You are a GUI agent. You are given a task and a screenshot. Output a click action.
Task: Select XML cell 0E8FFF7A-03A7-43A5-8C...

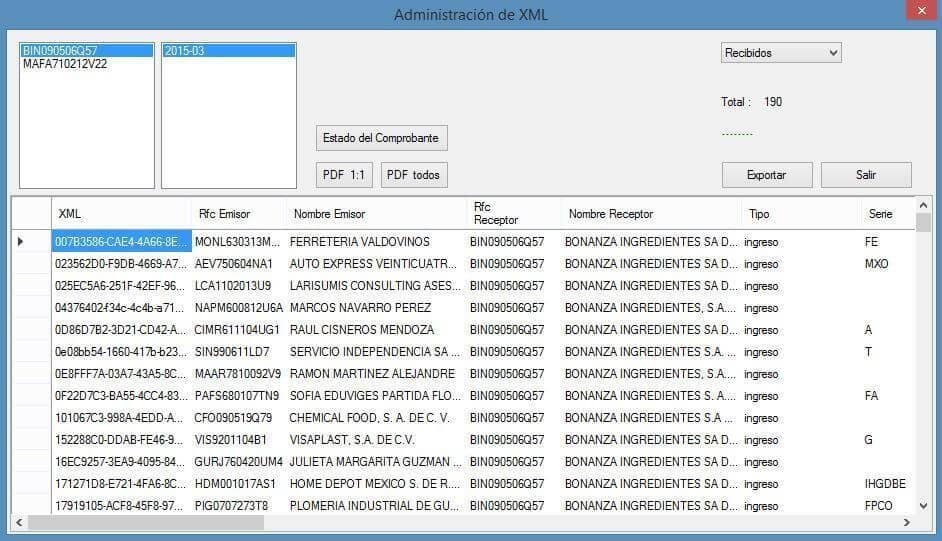point(121,373)
